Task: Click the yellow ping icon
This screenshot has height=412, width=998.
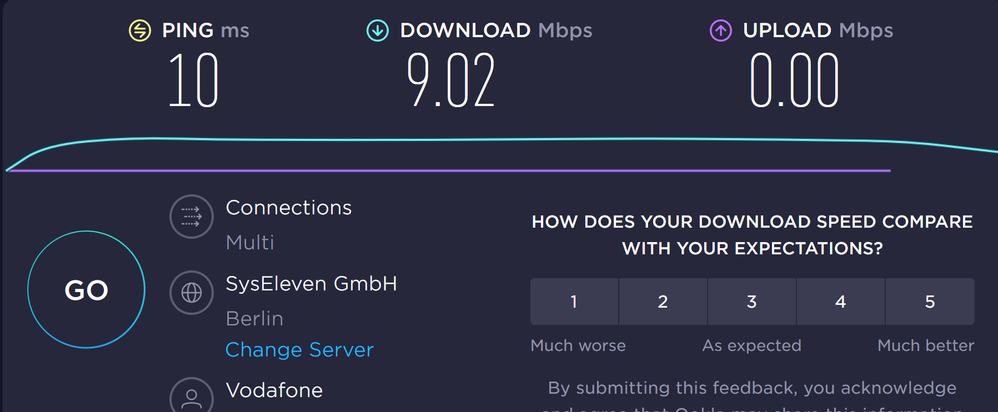Action: pyautogui.click(x=140, y=31)
